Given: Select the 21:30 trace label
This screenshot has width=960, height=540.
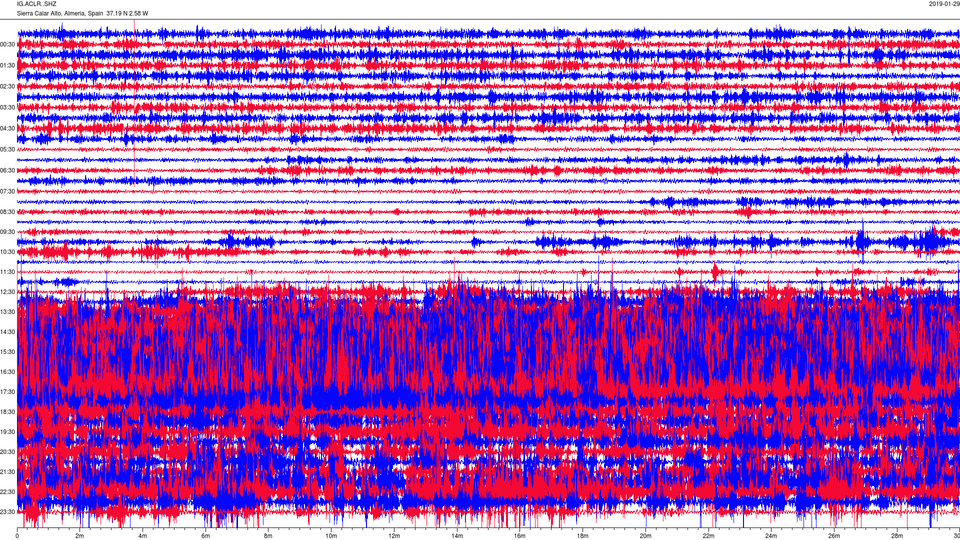Looking at the screenshot, I should [7, 472].
